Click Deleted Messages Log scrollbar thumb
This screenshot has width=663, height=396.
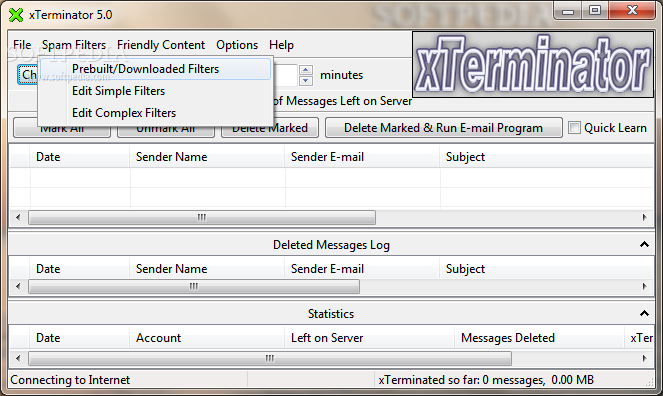[194, 286]
